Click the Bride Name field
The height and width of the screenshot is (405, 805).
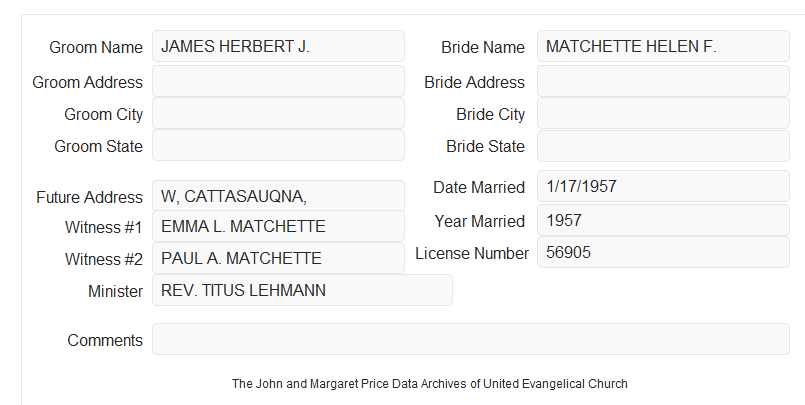[x=663, y=46]
